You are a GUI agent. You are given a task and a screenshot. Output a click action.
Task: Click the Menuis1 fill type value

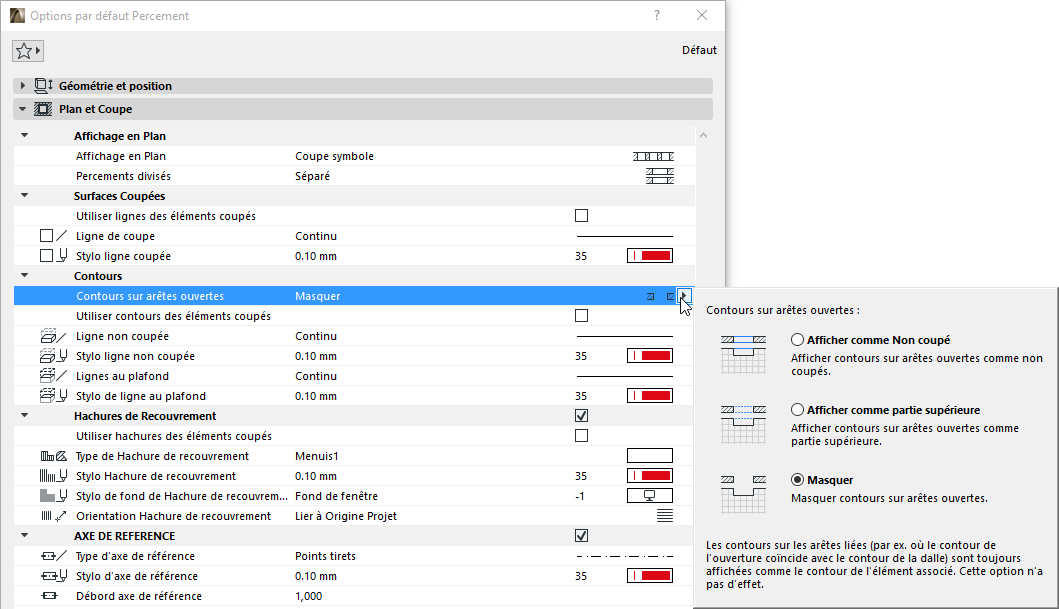tap(317, 456)
